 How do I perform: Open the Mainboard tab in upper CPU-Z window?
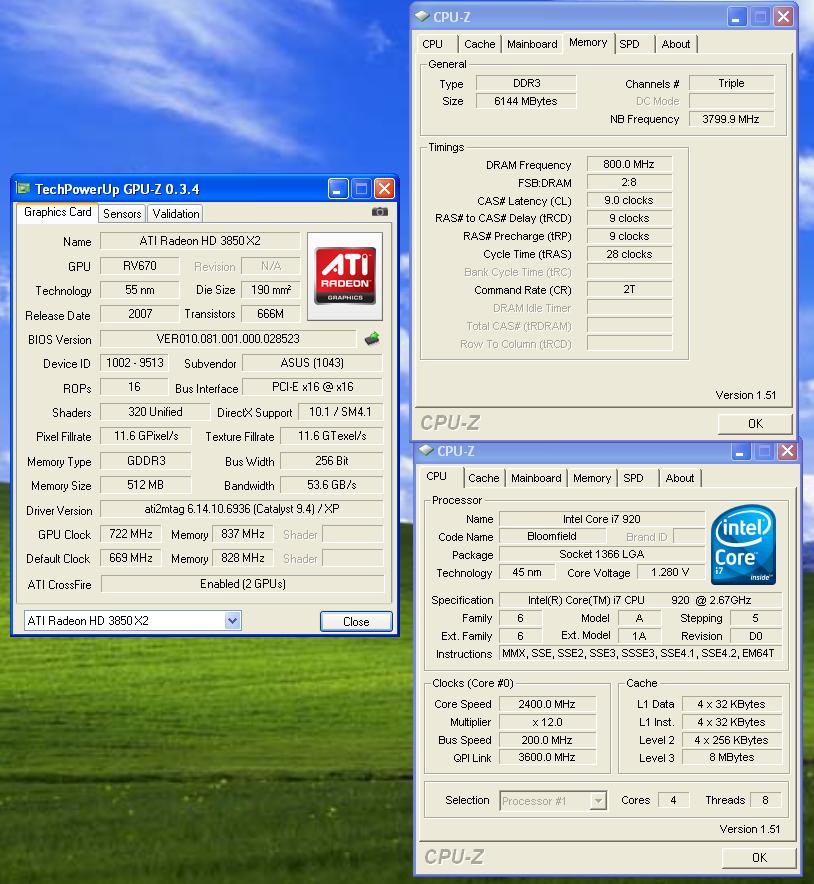tap(532, 44)
